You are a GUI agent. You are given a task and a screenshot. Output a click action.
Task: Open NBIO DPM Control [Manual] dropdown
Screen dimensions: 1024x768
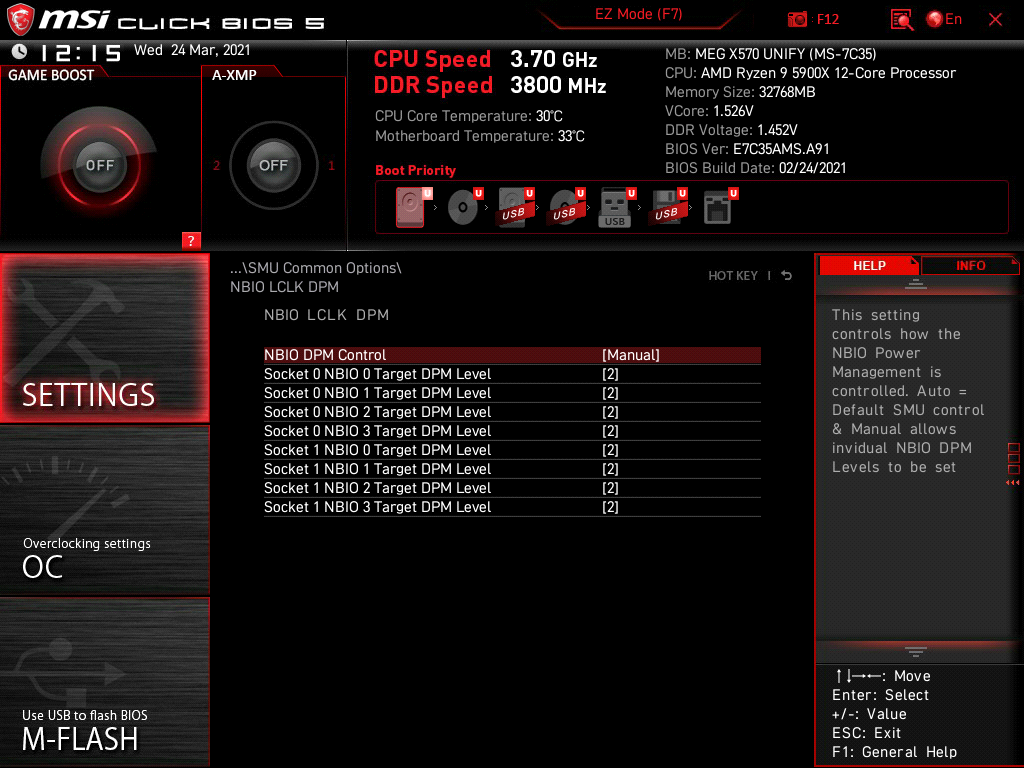click(512, 355)
